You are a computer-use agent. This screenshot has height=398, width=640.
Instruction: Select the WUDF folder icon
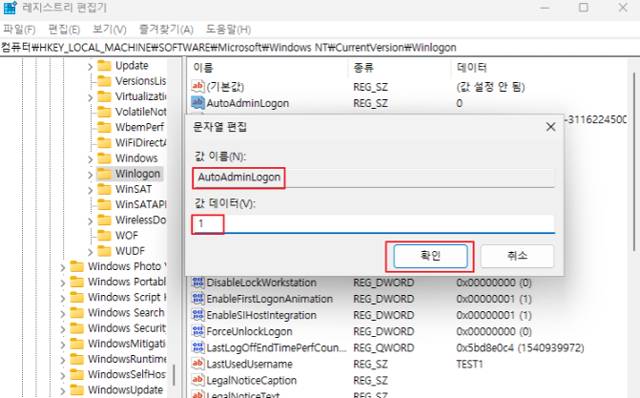pos(104,251)
